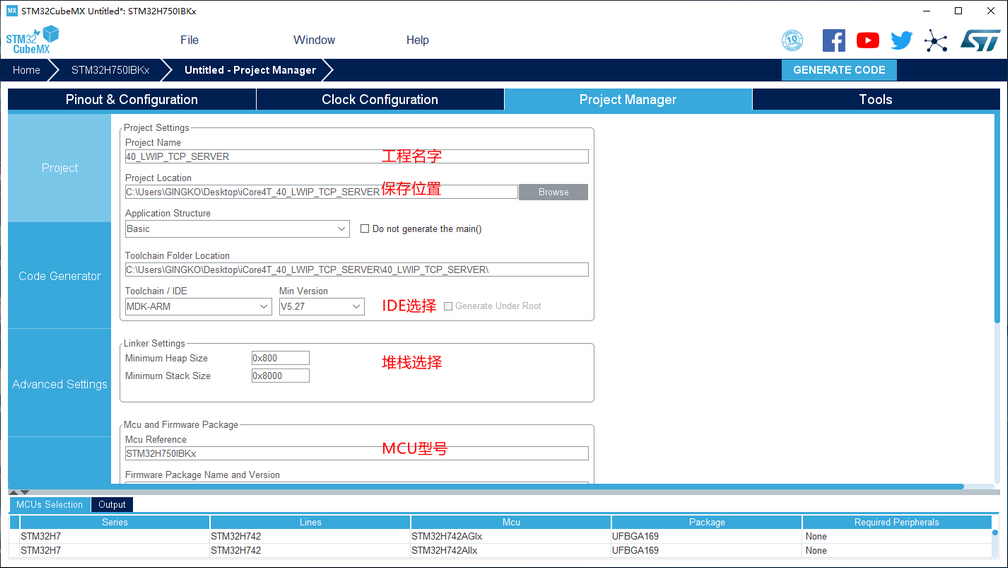Click the STM32CubeMX logo icon

click(x=32, y=40)
